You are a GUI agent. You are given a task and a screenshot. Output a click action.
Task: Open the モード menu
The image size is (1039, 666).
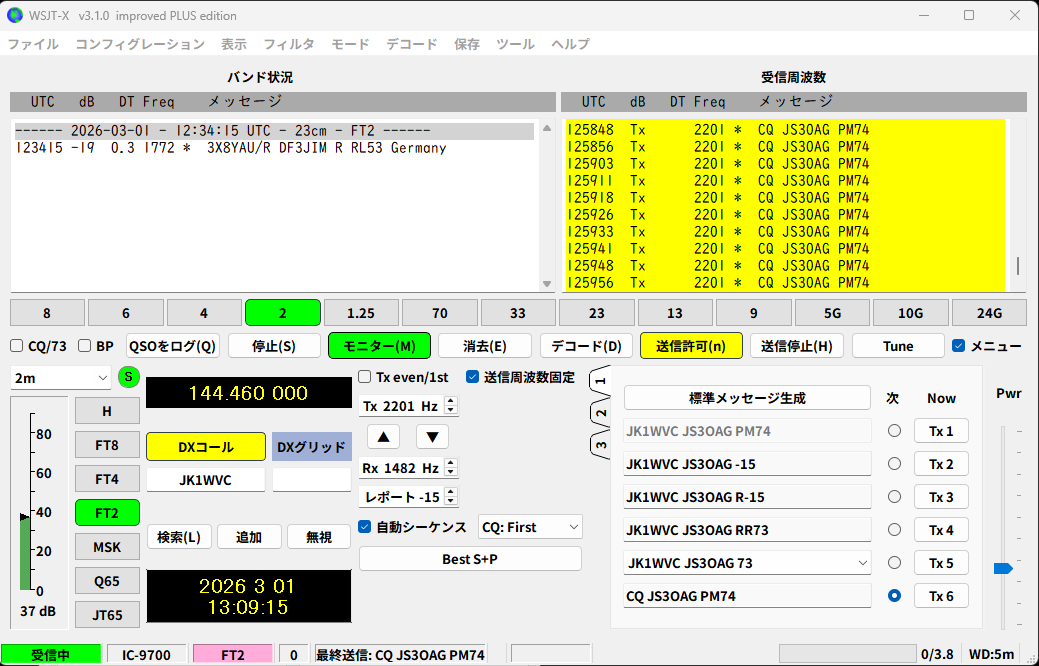point(351,44)
